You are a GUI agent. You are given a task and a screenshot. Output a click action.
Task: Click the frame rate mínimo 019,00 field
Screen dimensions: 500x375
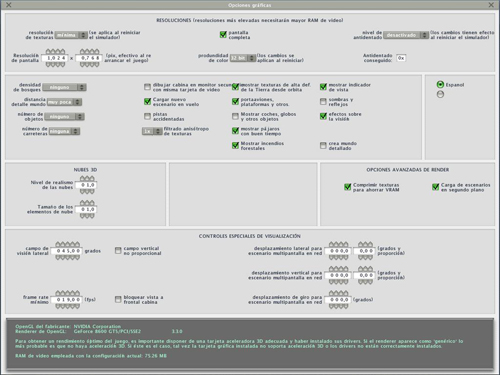tap(67, 300)
